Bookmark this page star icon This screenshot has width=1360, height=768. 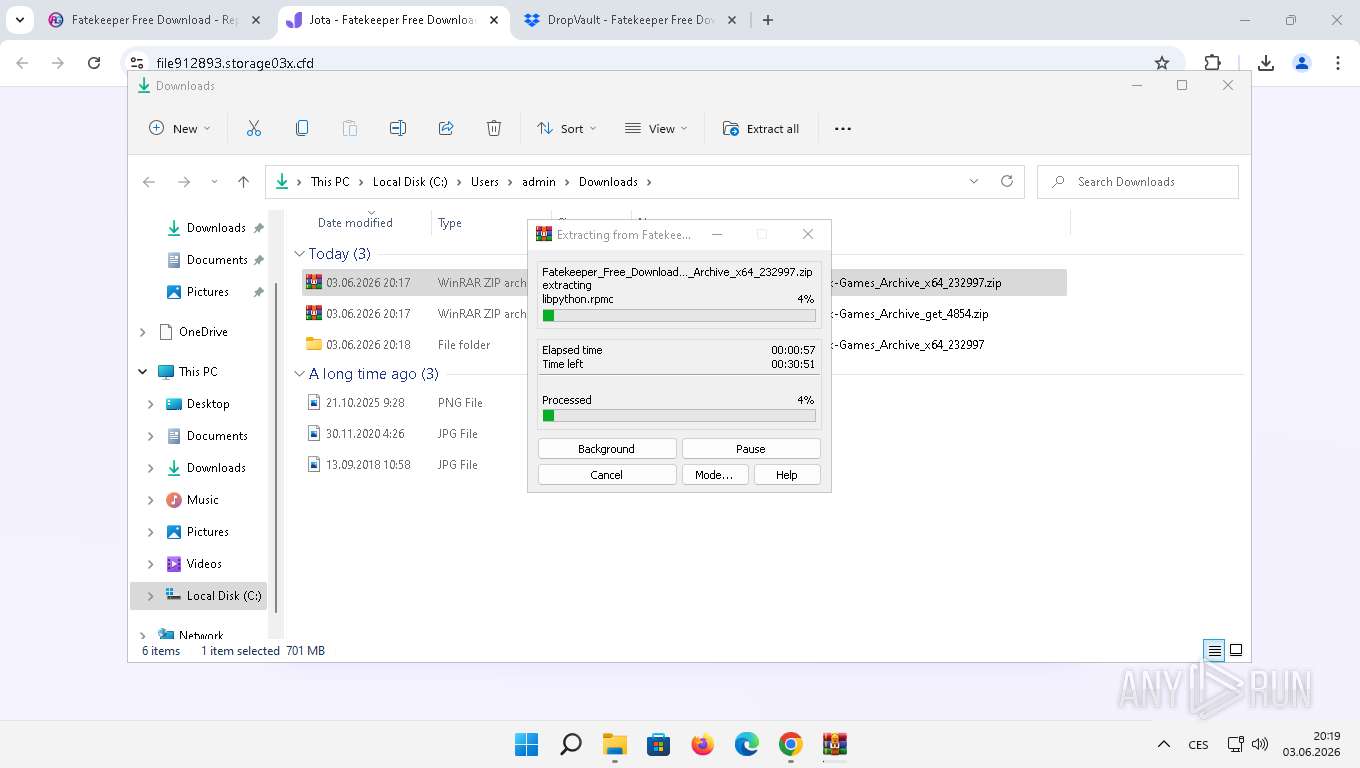click(1162, 63)
